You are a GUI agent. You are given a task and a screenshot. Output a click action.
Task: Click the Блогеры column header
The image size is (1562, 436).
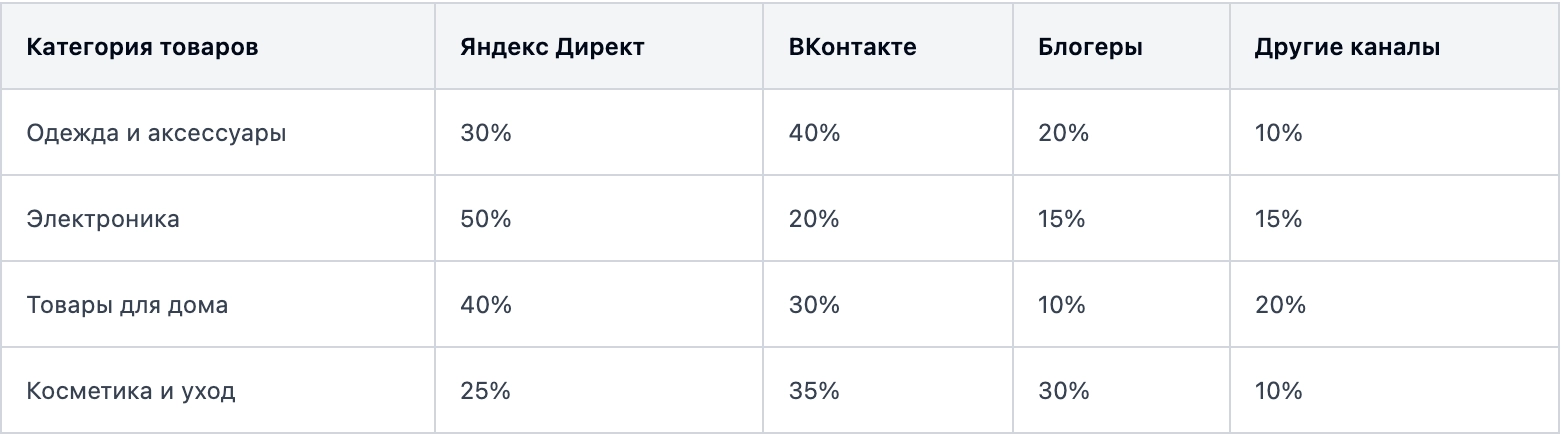1090,47
